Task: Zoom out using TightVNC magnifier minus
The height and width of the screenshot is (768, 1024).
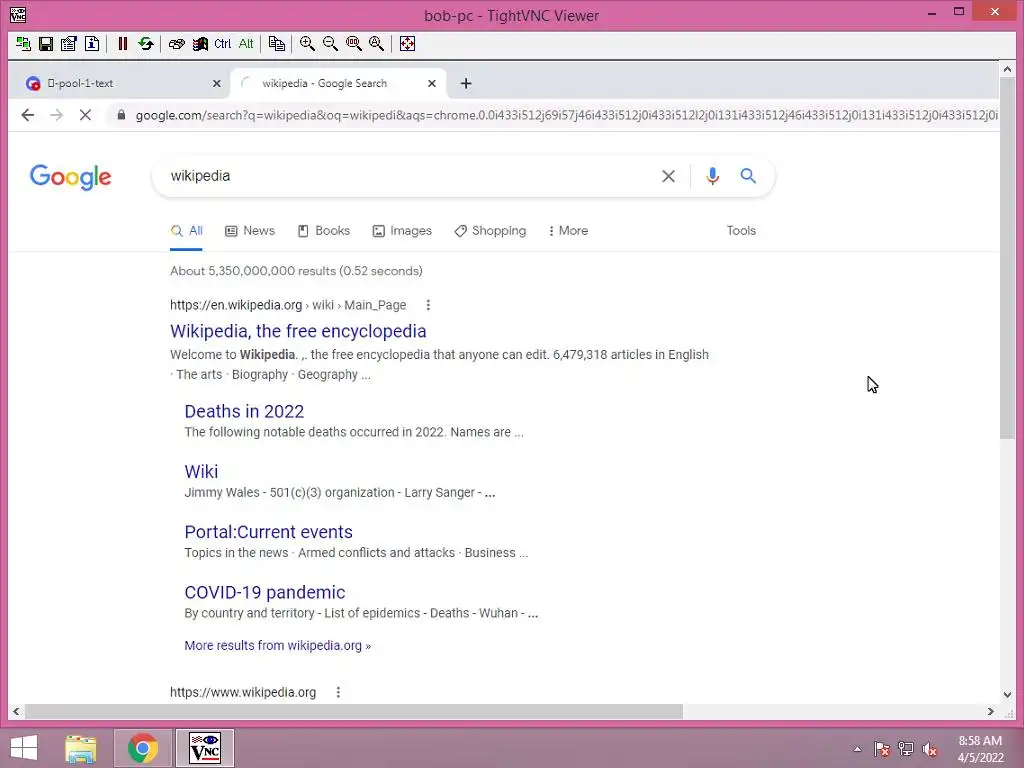Action: tap(330, 44)
